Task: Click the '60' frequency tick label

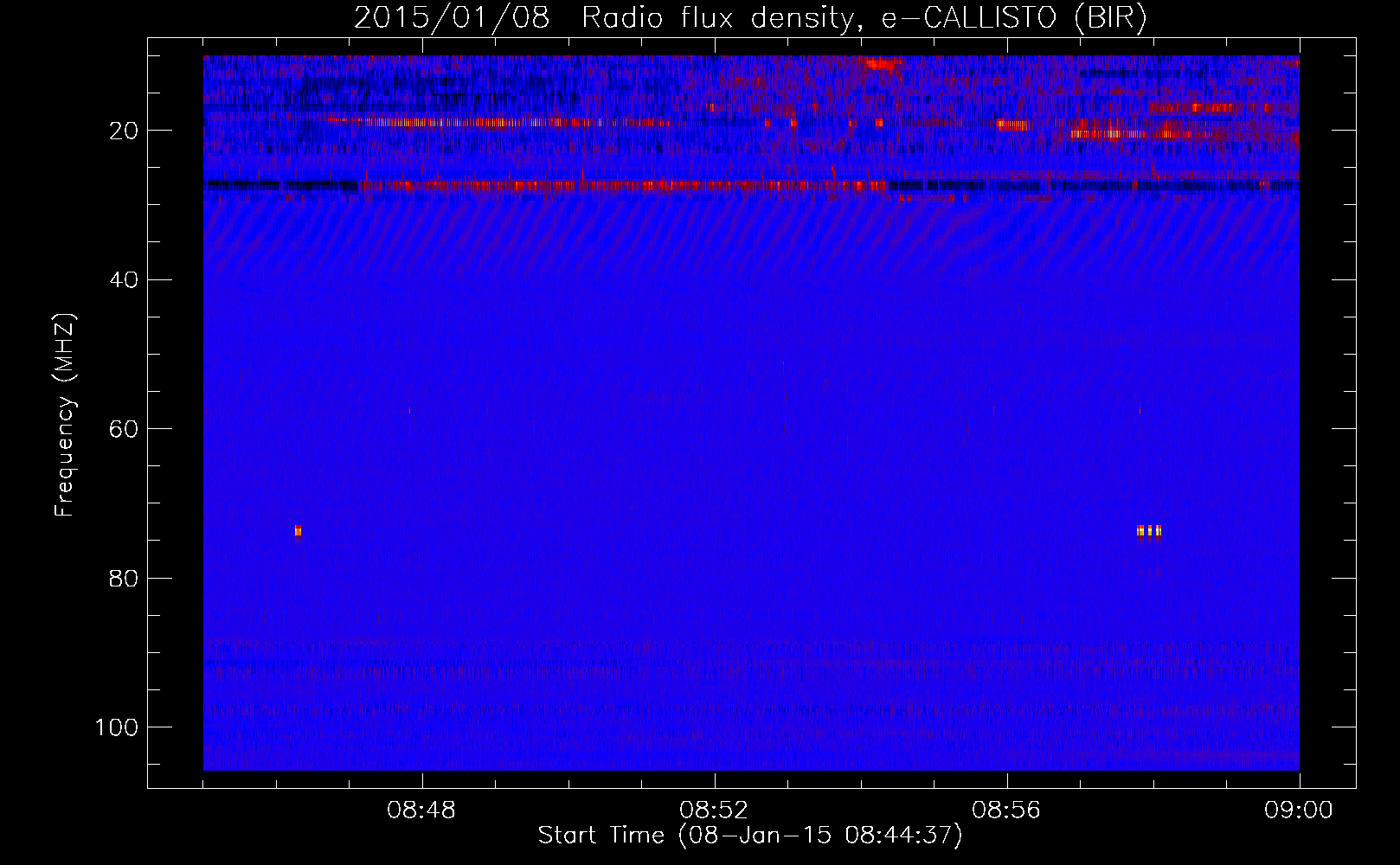Action: [x=124, y=429]
